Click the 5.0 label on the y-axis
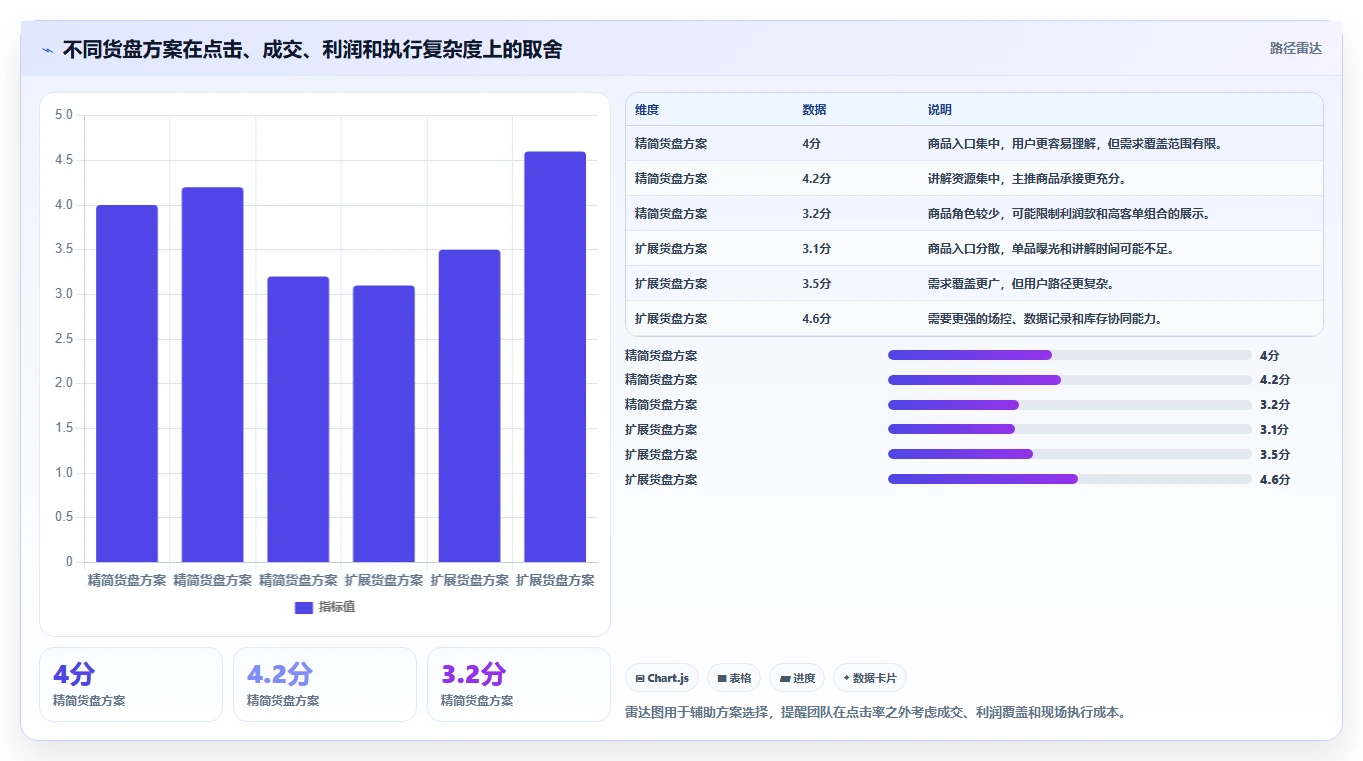The height and width of the screenshot is (761, 1363). tap(64, 115)
